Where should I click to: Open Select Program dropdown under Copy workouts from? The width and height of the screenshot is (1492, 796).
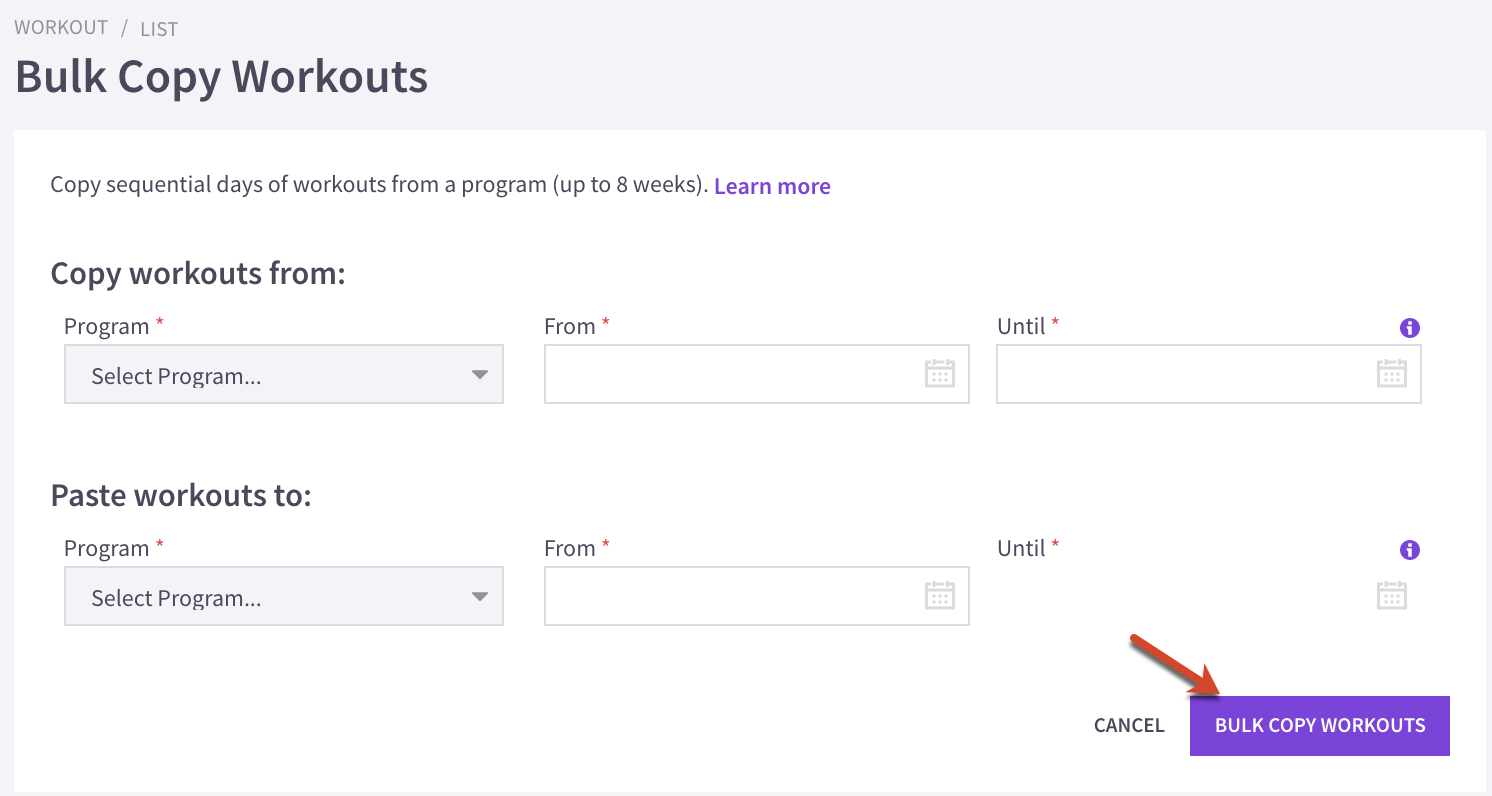[x=284, y=375]
